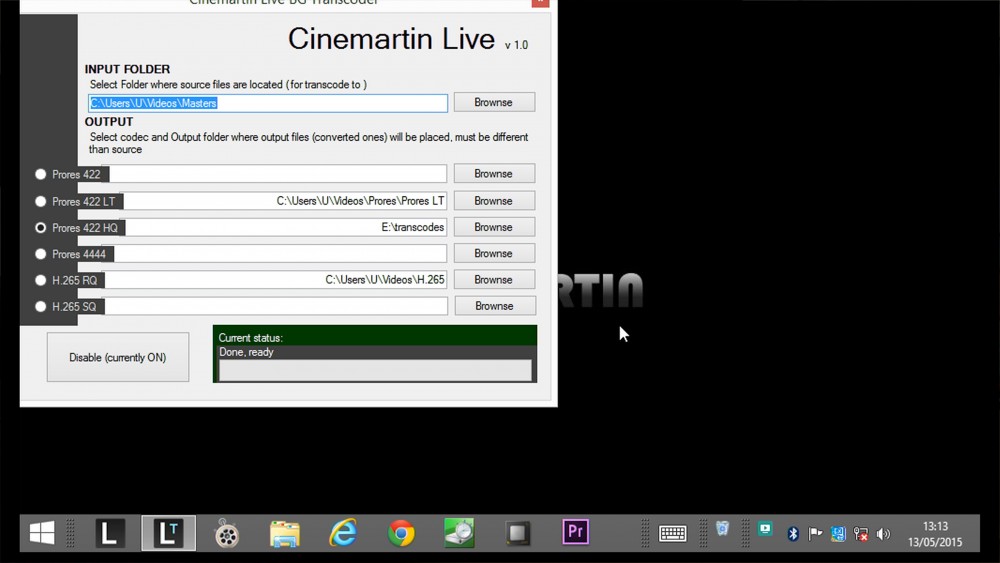Click the Prores 422 LT output path field
Screen dimensions: 1000x563
284,201
